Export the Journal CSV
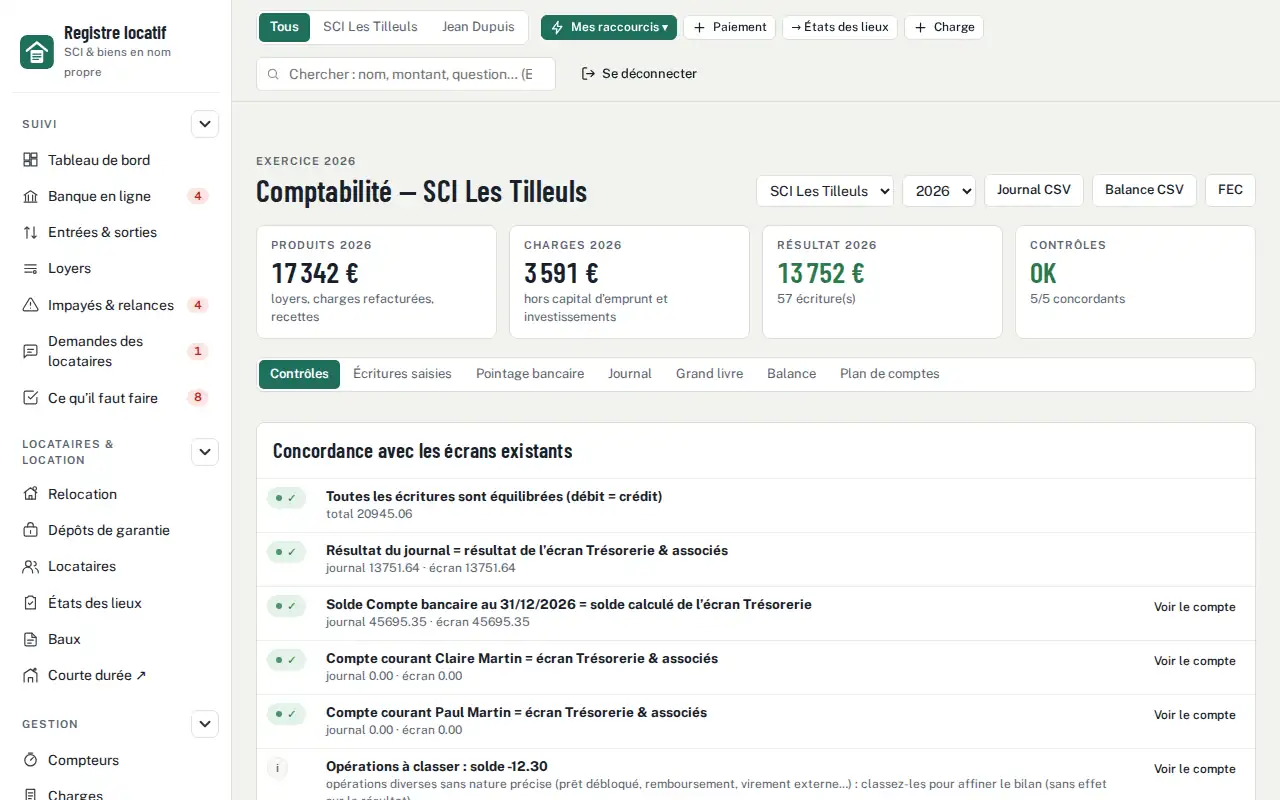Viewport: 1280px width, 800px height. pos(1034,190)
